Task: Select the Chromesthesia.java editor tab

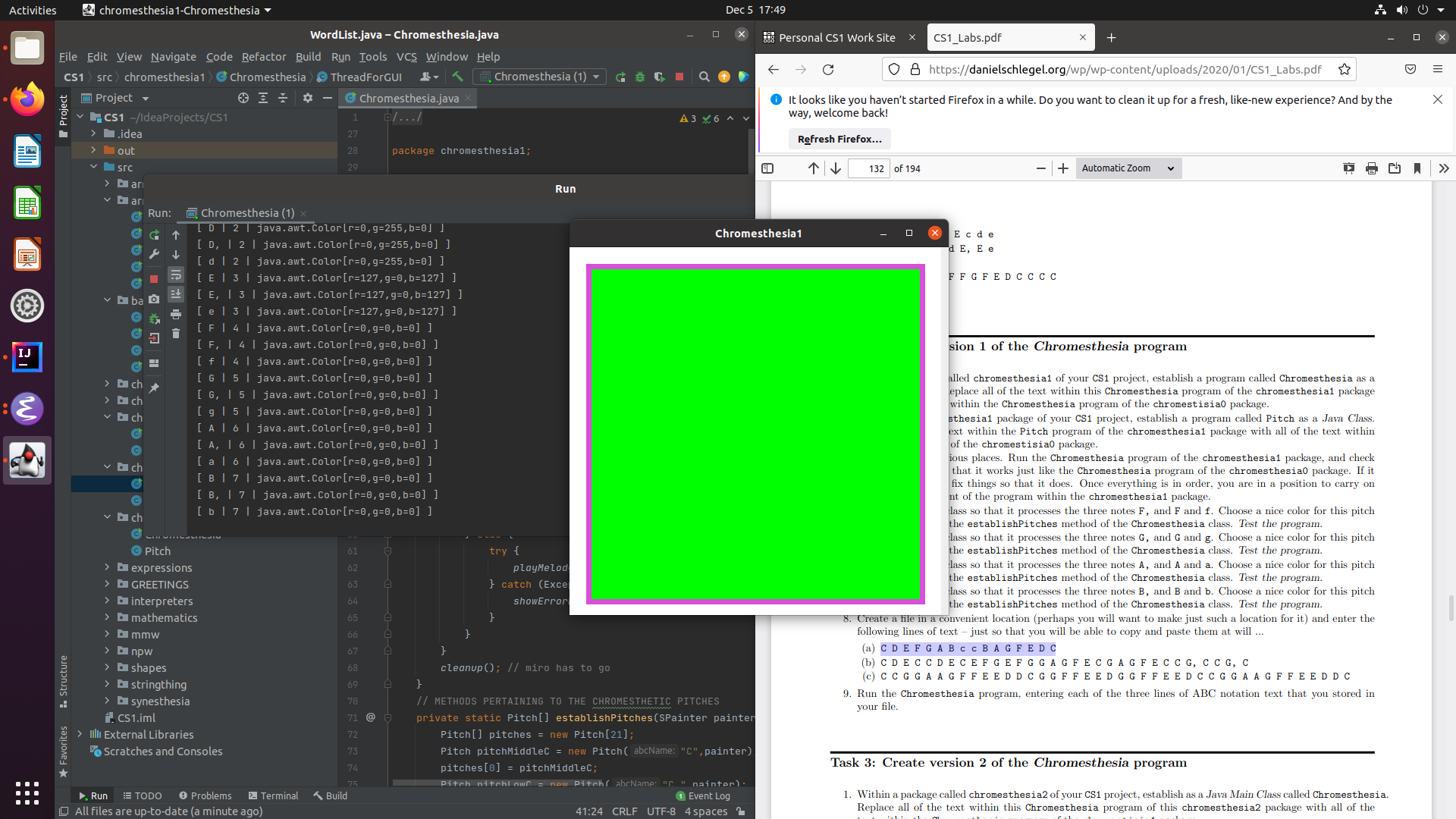Action: (408, 98)
